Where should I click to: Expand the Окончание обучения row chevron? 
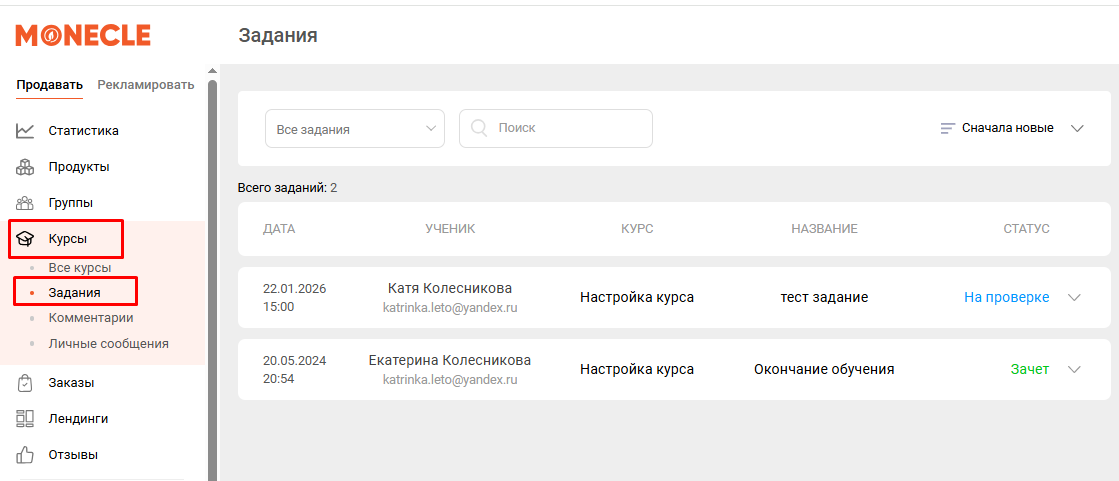pyautogui.click(x=1075, y=370)
